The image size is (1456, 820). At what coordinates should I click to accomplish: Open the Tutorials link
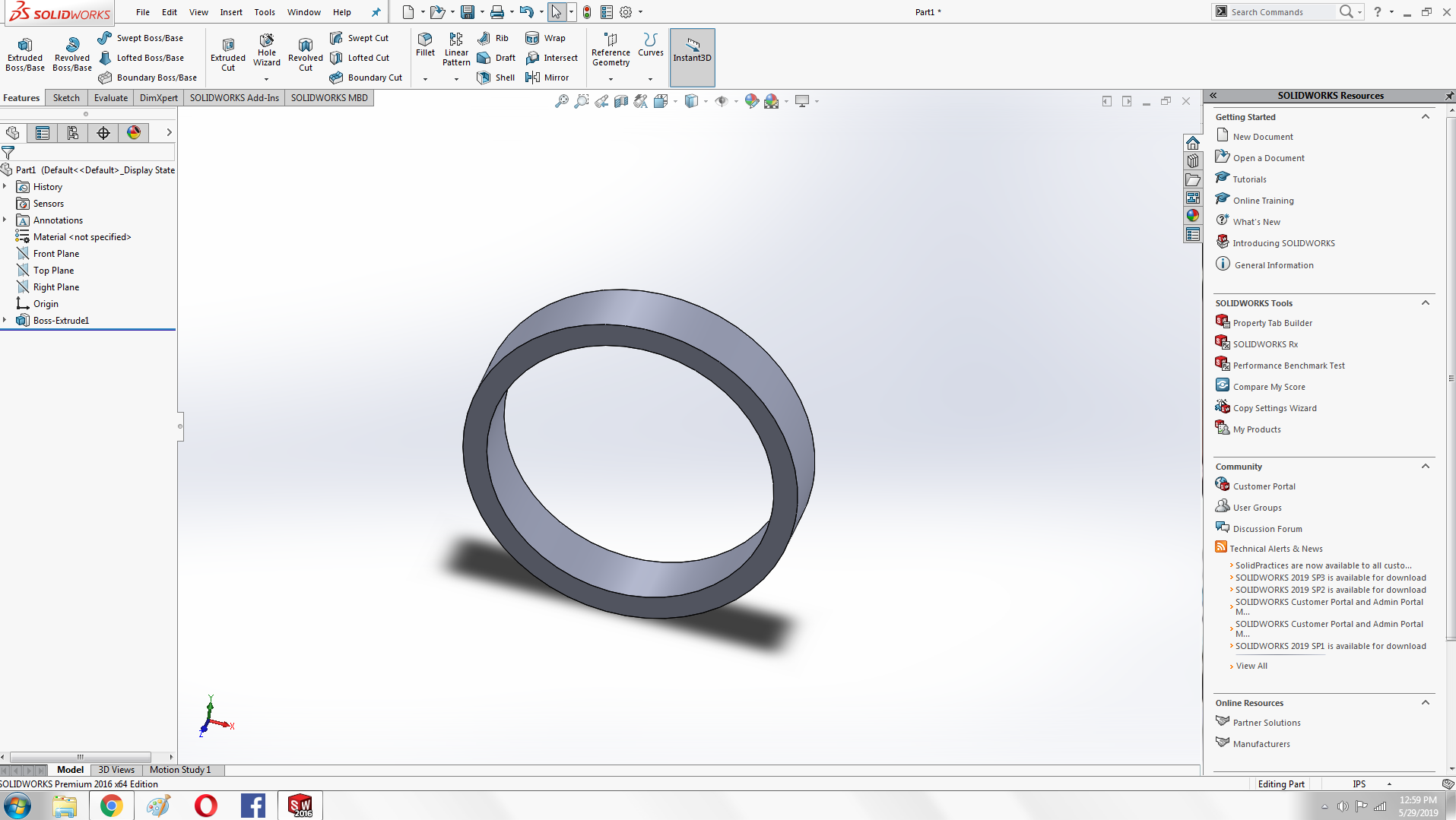pos(1249,179)
